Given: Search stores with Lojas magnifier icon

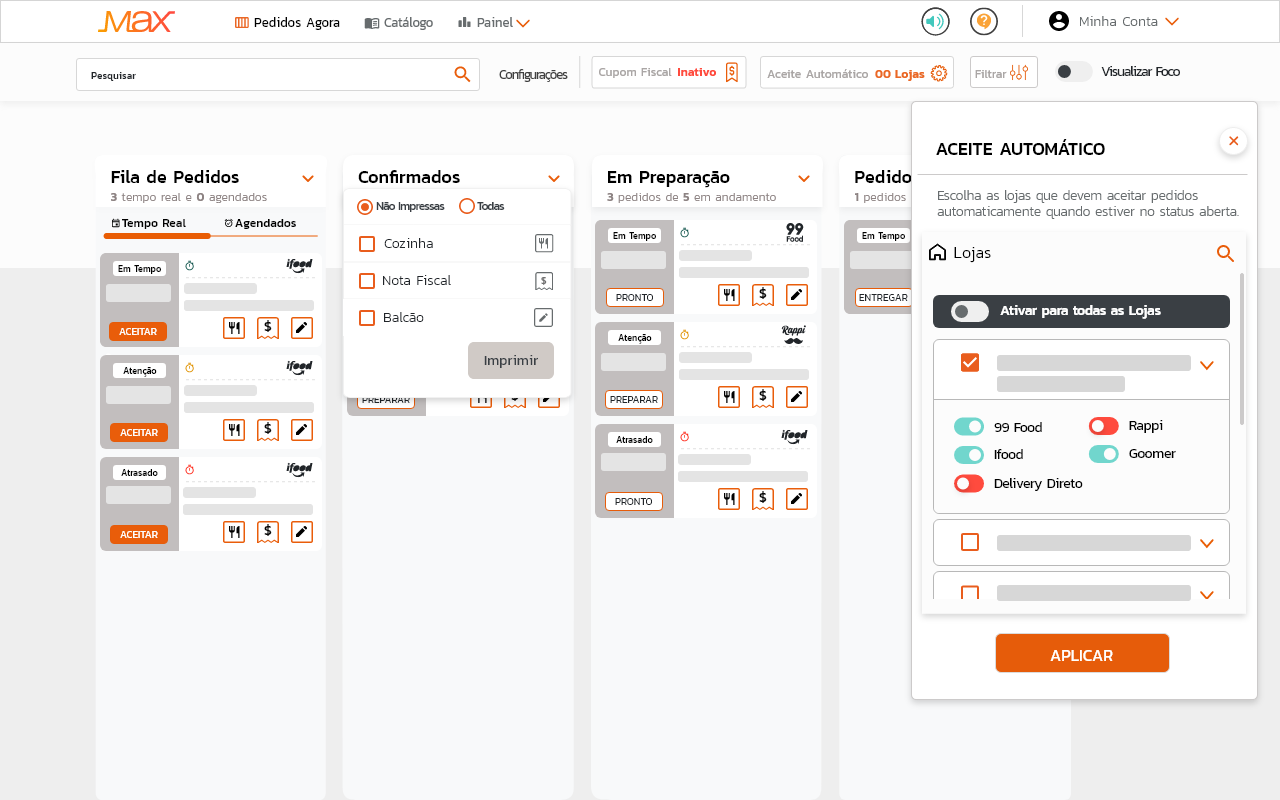Looking at the screenshot, I should [1225, 253].
